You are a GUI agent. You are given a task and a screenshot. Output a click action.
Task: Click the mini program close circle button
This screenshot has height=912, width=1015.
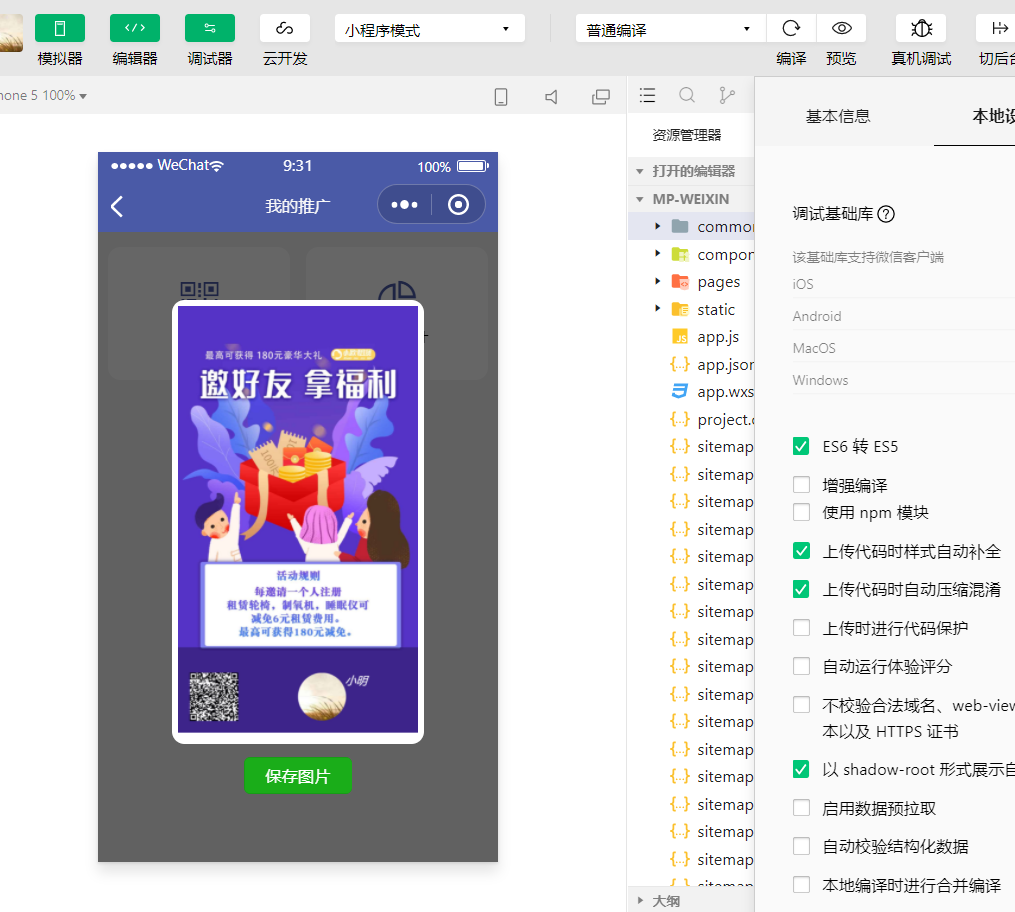[x=458, y=205]
